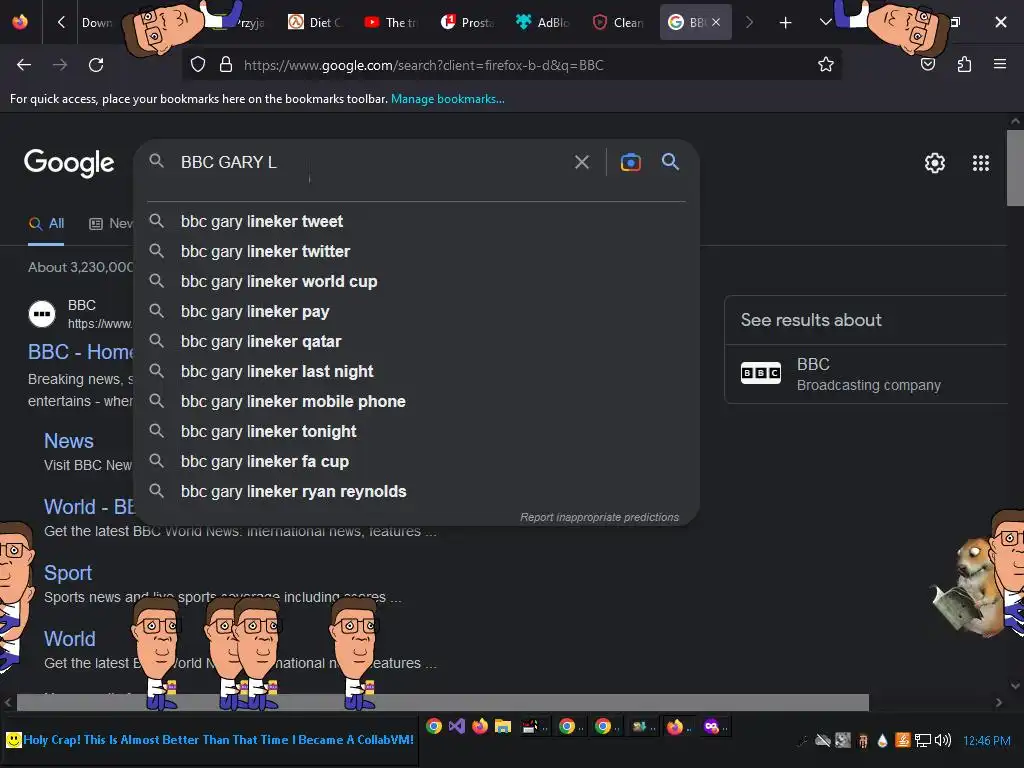This screenshot has height=768, width=1024.
Task: Open the News sitelink
Action: (x=69, y=441)
